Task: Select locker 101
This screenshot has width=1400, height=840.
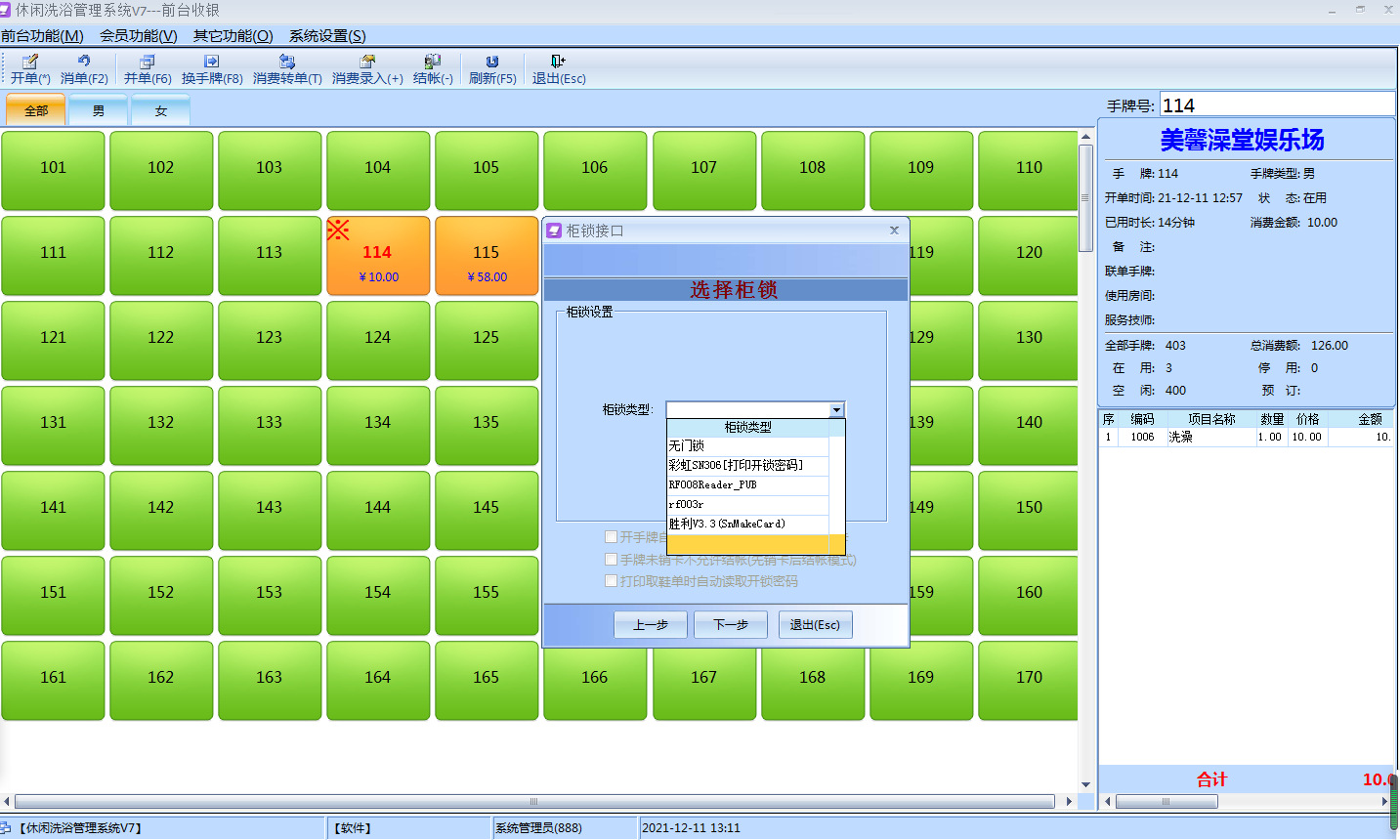Action: tap(53, 171)
